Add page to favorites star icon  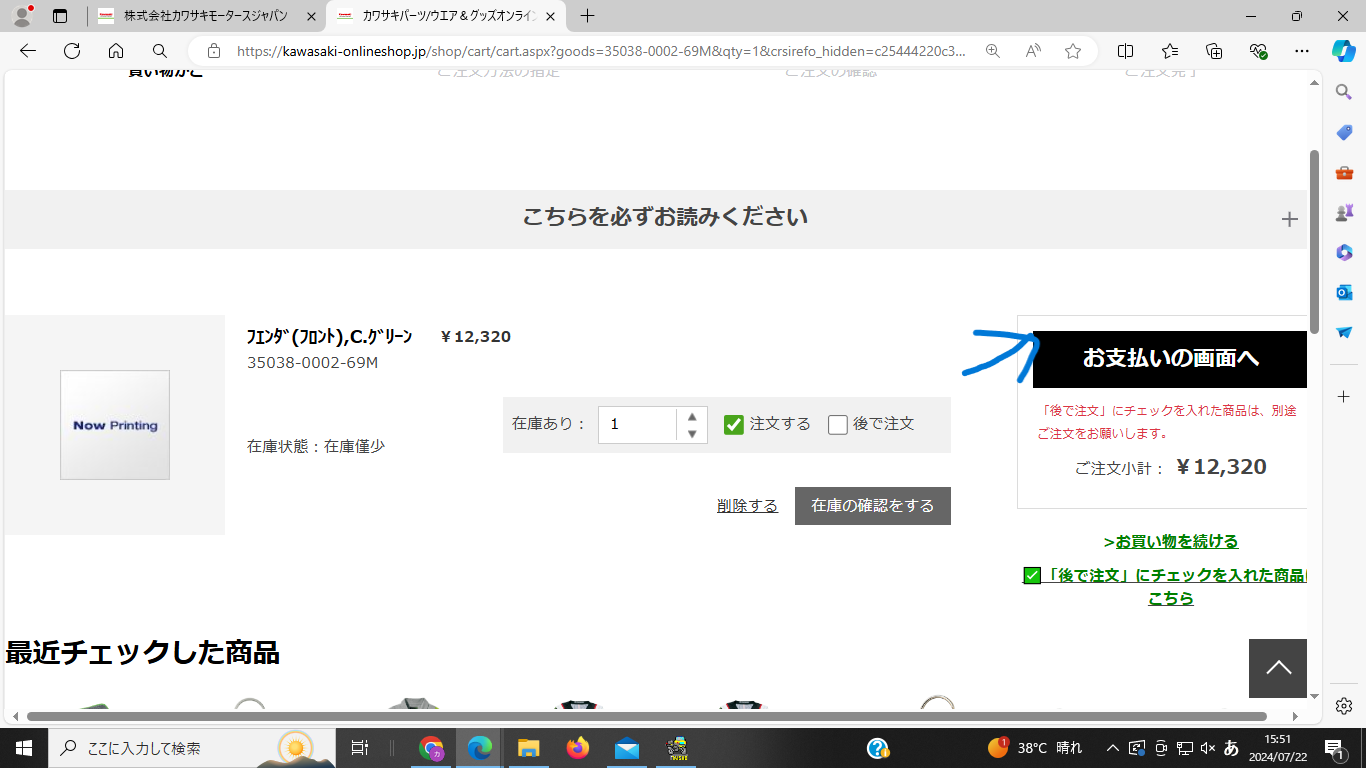(x=1073, y=51)
